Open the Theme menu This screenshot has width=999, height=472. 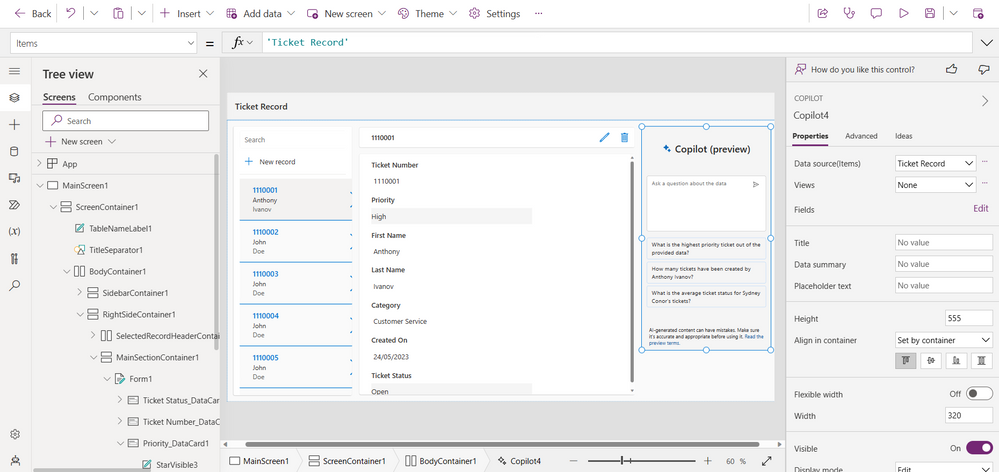pyautogui.click(x=427, y=13)
